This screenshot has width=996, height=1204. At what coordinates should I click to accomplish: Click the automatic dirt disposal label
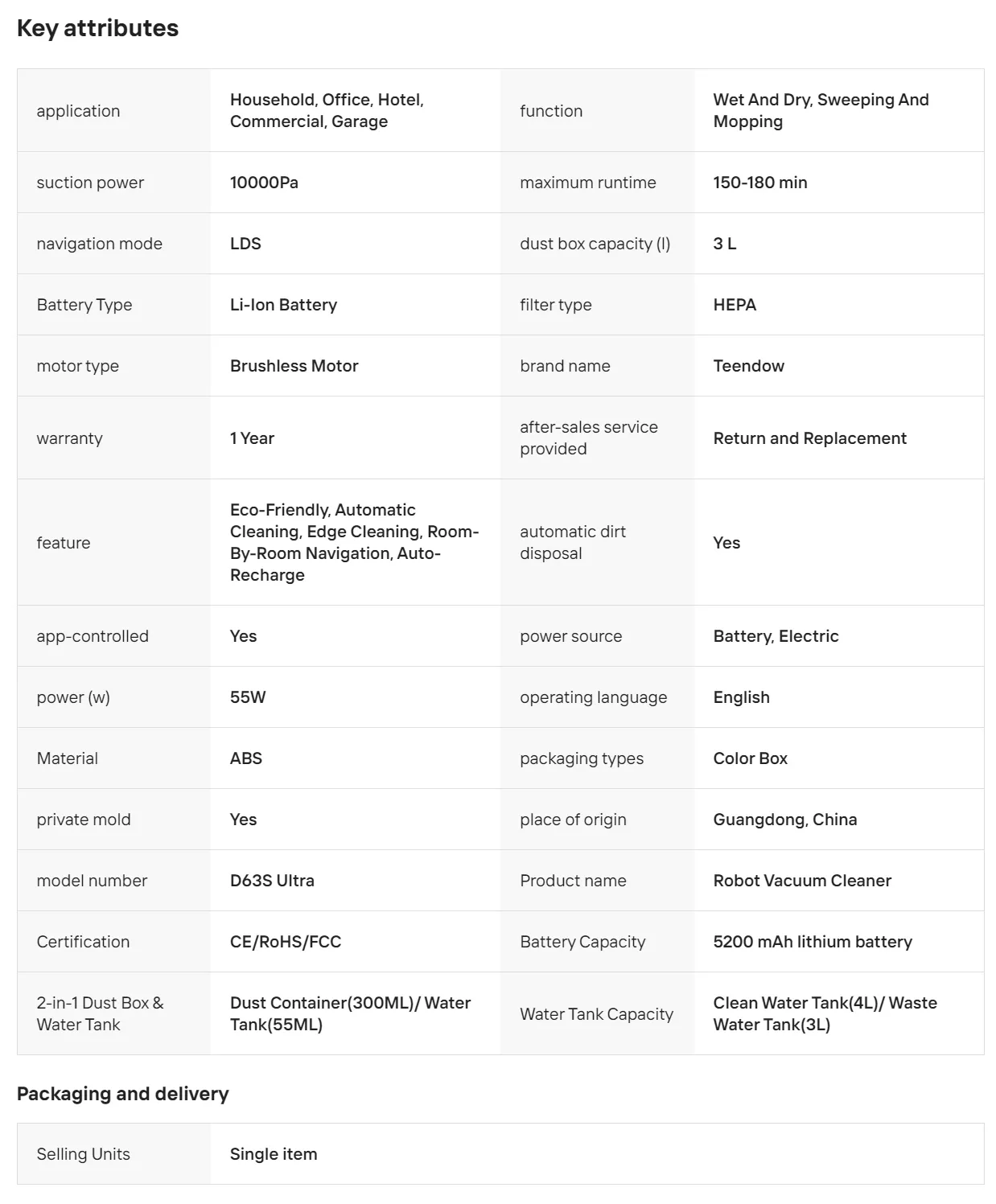pyautogui.click(x=573, y=543)
